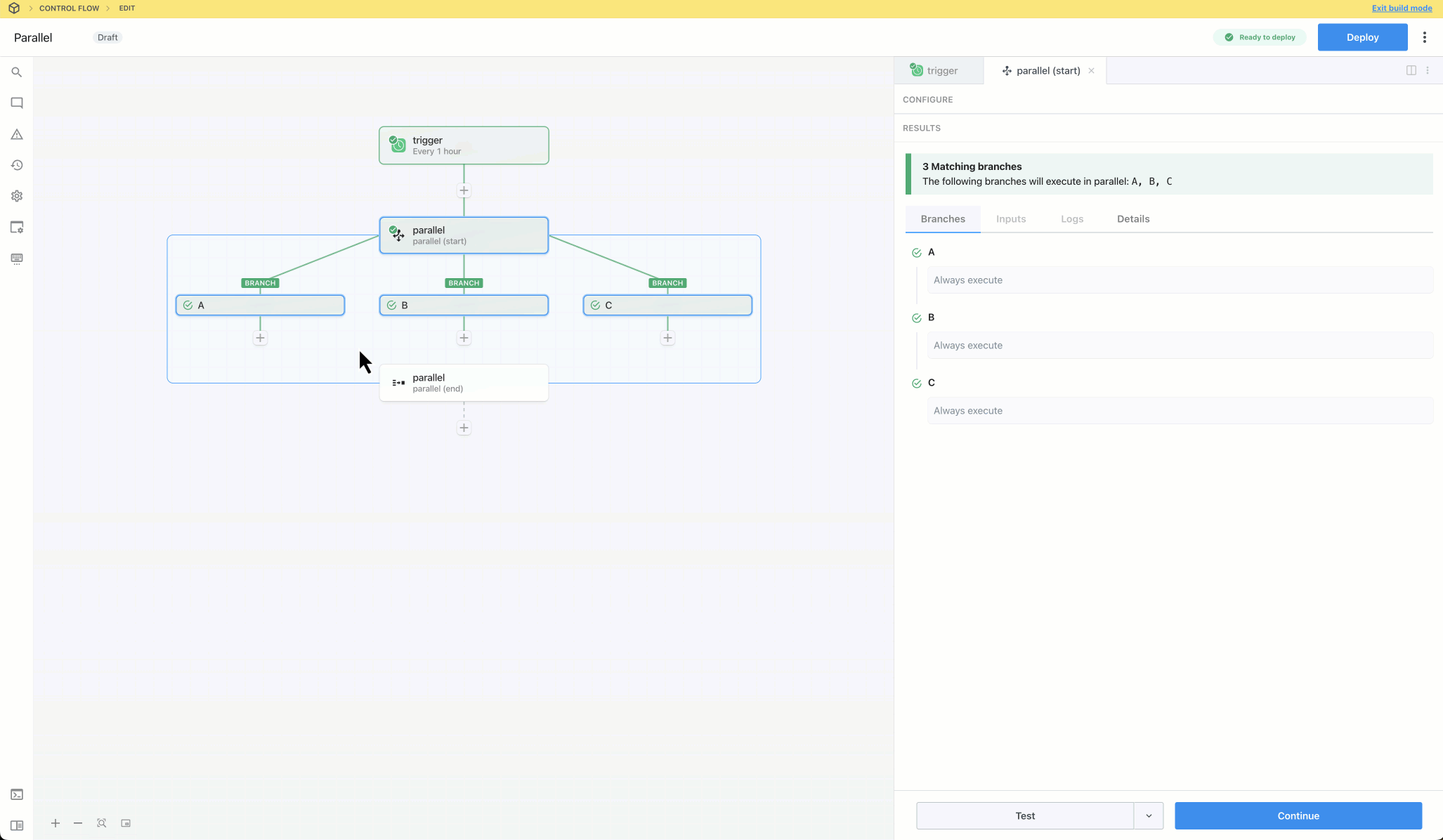The width and height of the screenshot is (1443, 840).
Task: Open the warnings triangle icon
Action: 17,134
